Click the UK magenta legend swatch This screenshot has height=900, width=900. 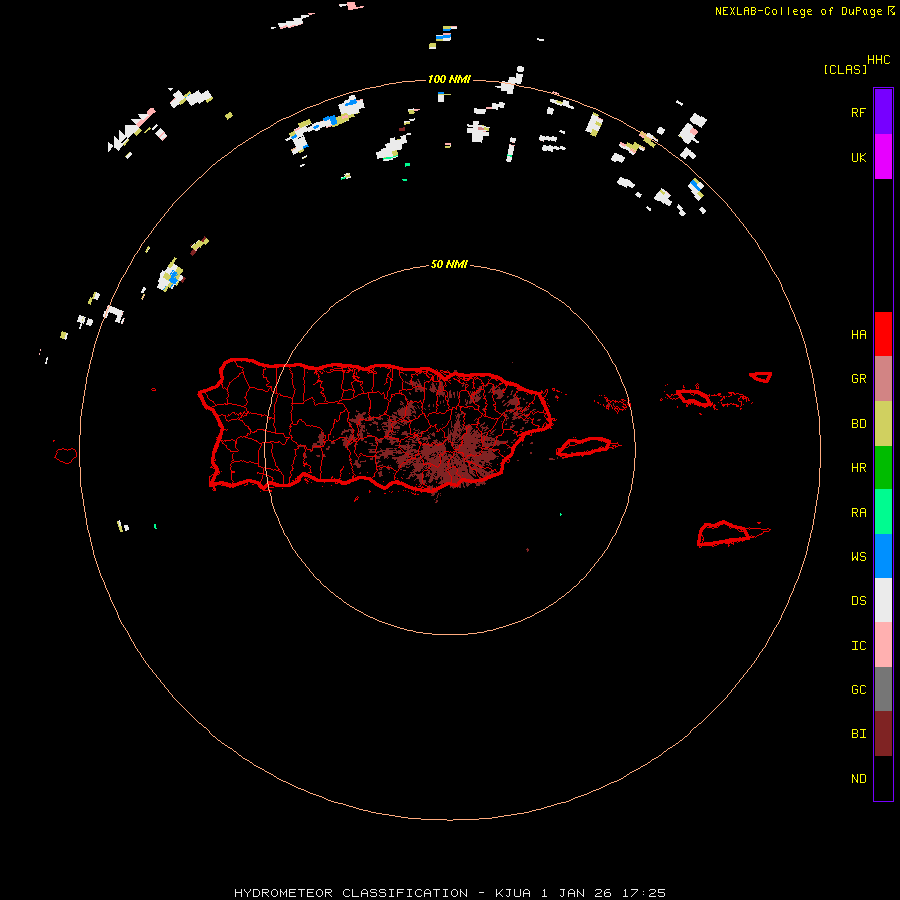[883, 157]
